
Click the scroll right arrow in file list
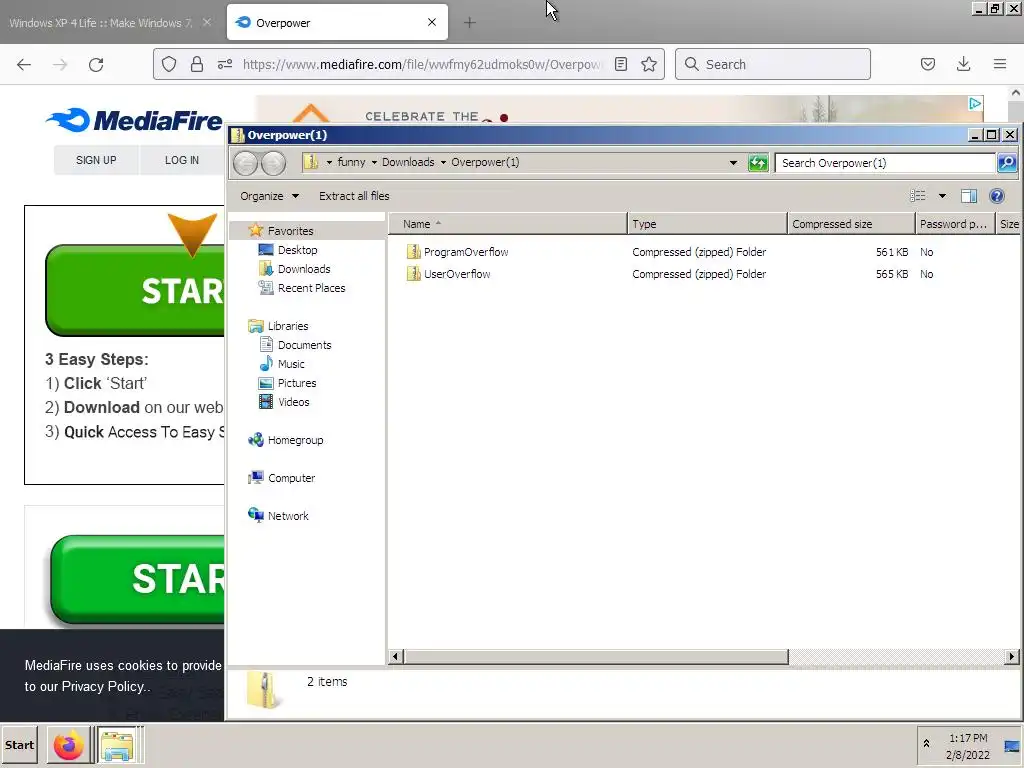(x=1012, y=656)
